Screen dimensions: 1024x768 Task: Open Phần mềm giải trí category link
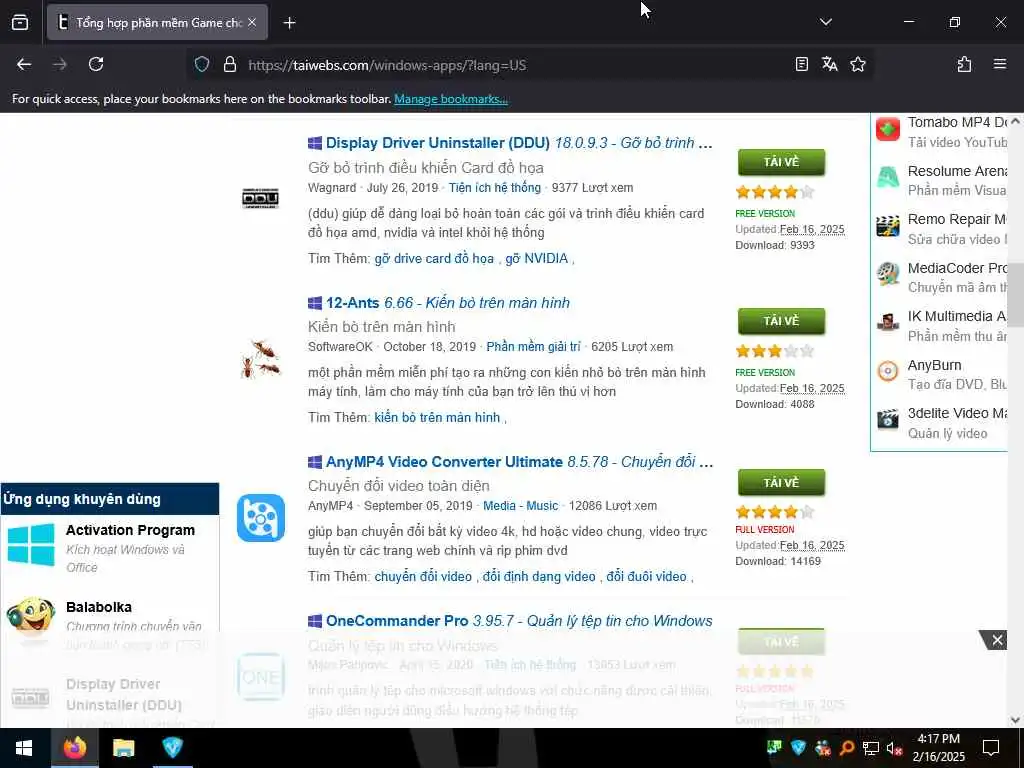tap(533, 347)
